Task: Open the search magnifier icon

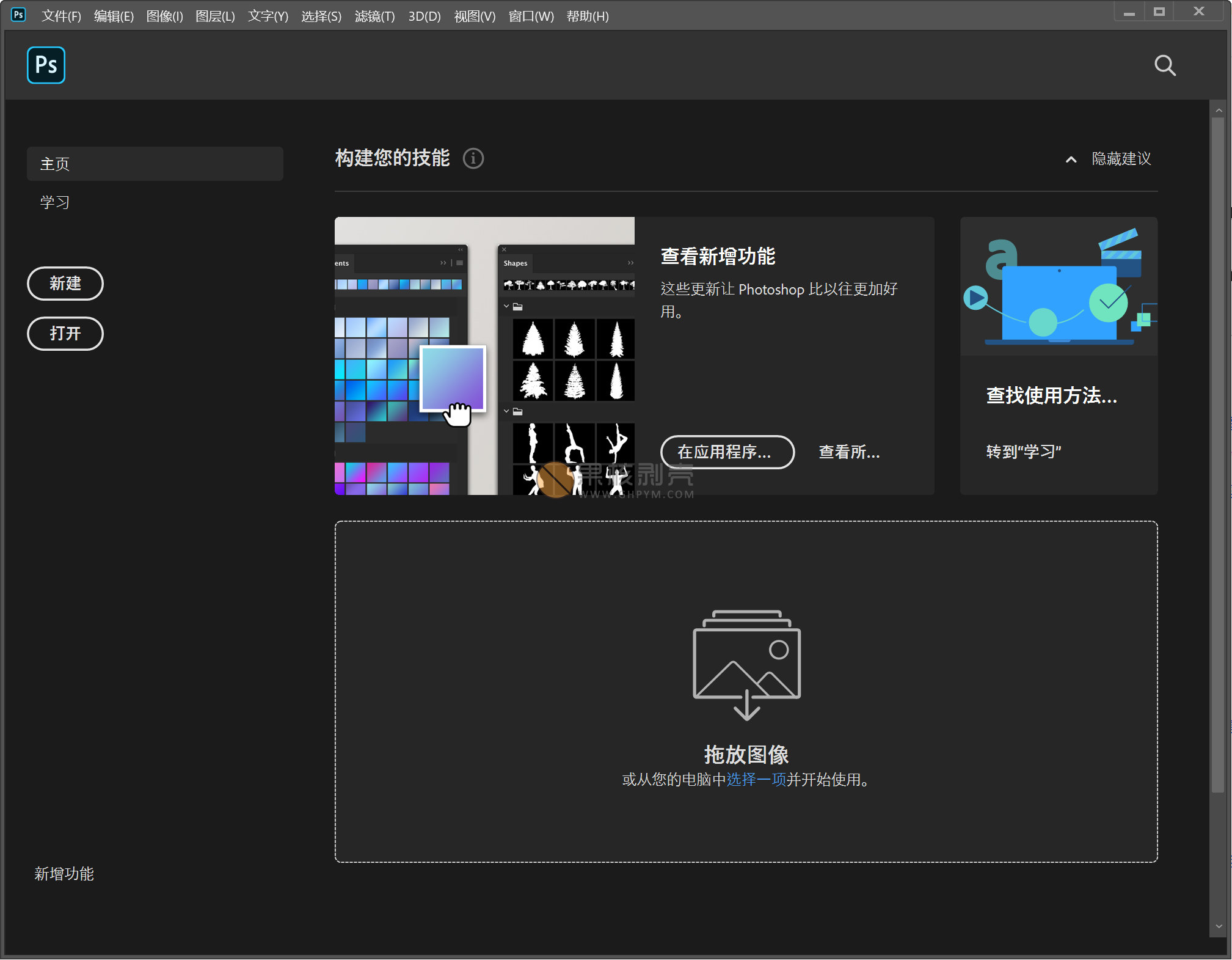Action: 1165,65
